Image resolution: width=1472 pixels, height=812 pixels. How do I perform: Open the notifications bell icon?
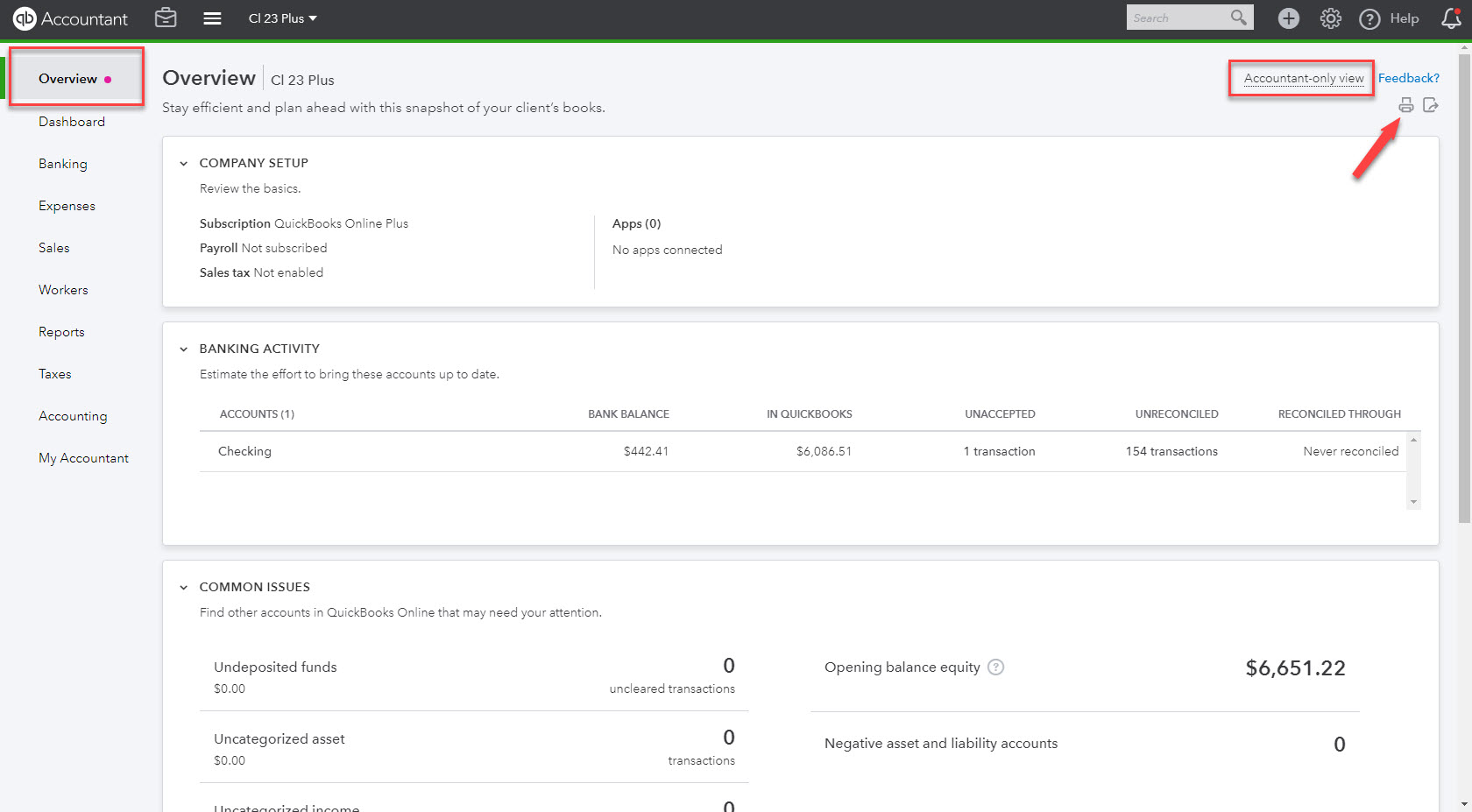1450,18
